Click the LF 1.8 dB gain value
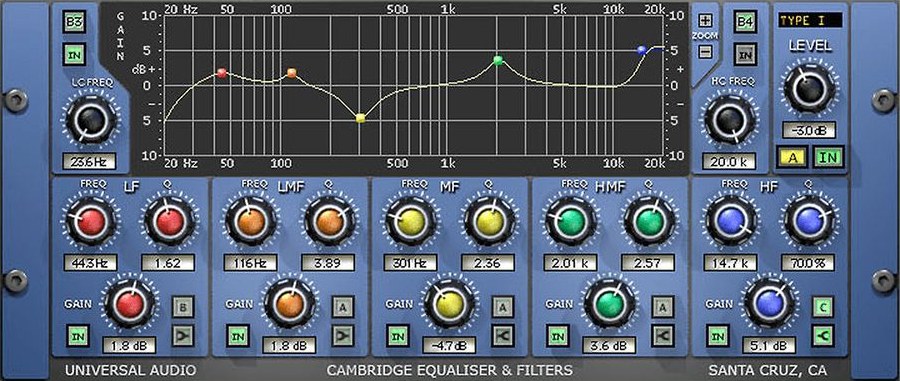Screen dimensions: 900x381 coord(129,345)
